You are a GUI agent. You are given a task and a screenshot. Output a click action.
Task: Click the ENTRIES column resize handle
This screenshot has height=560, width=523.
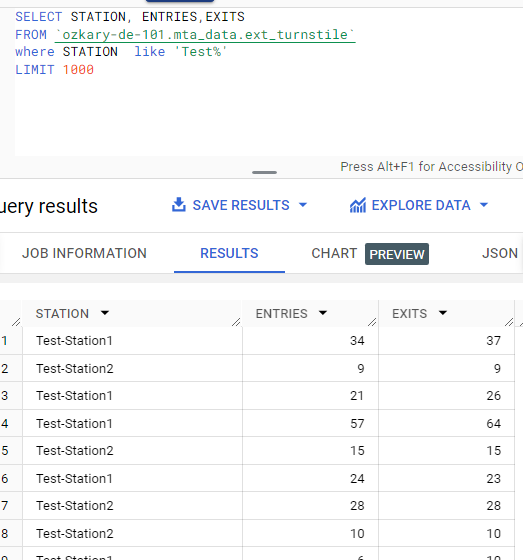click(x=372, y=322)
